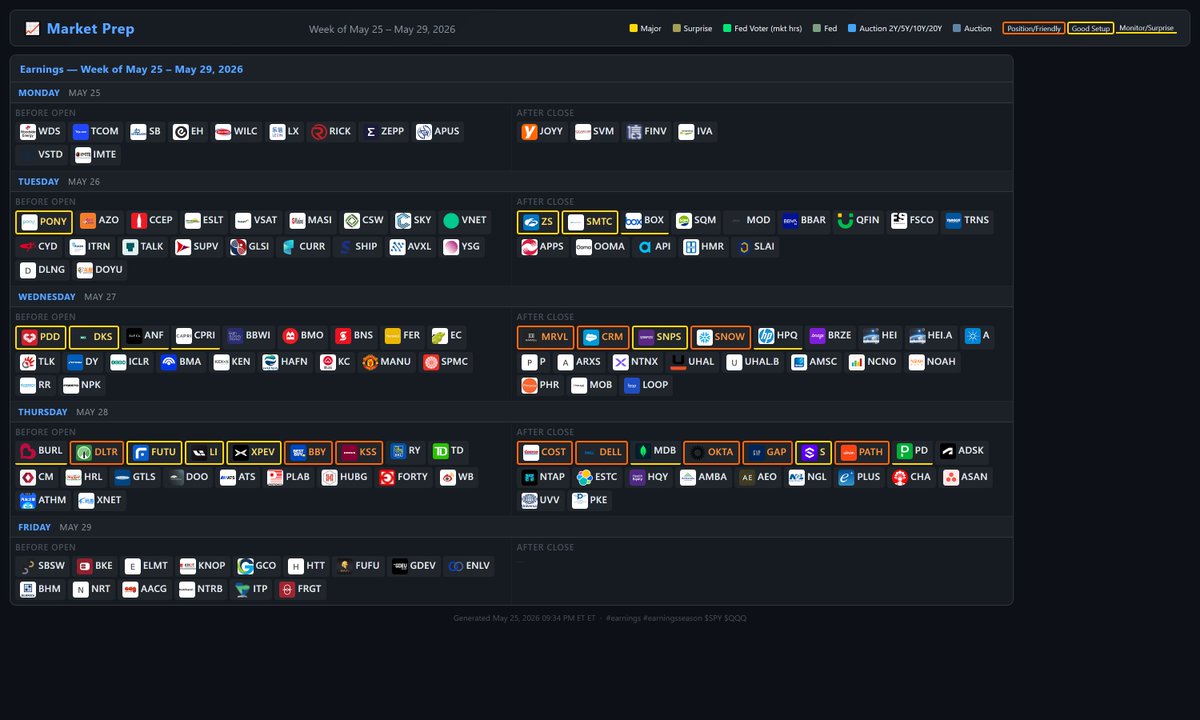Viewport: 1200px width, 720px height.
Task: Click the PDD red logo icon
Action: pyautogui.click(x=29, y=337)
